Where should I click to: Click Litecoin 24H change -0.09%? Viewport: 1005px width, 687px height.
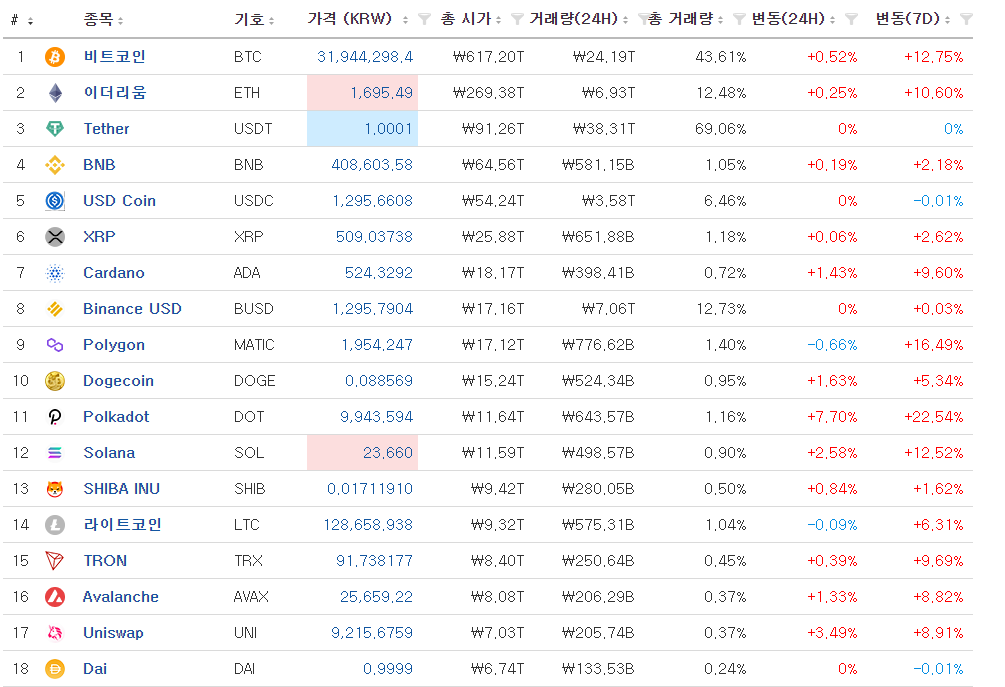tap(832, 525)
